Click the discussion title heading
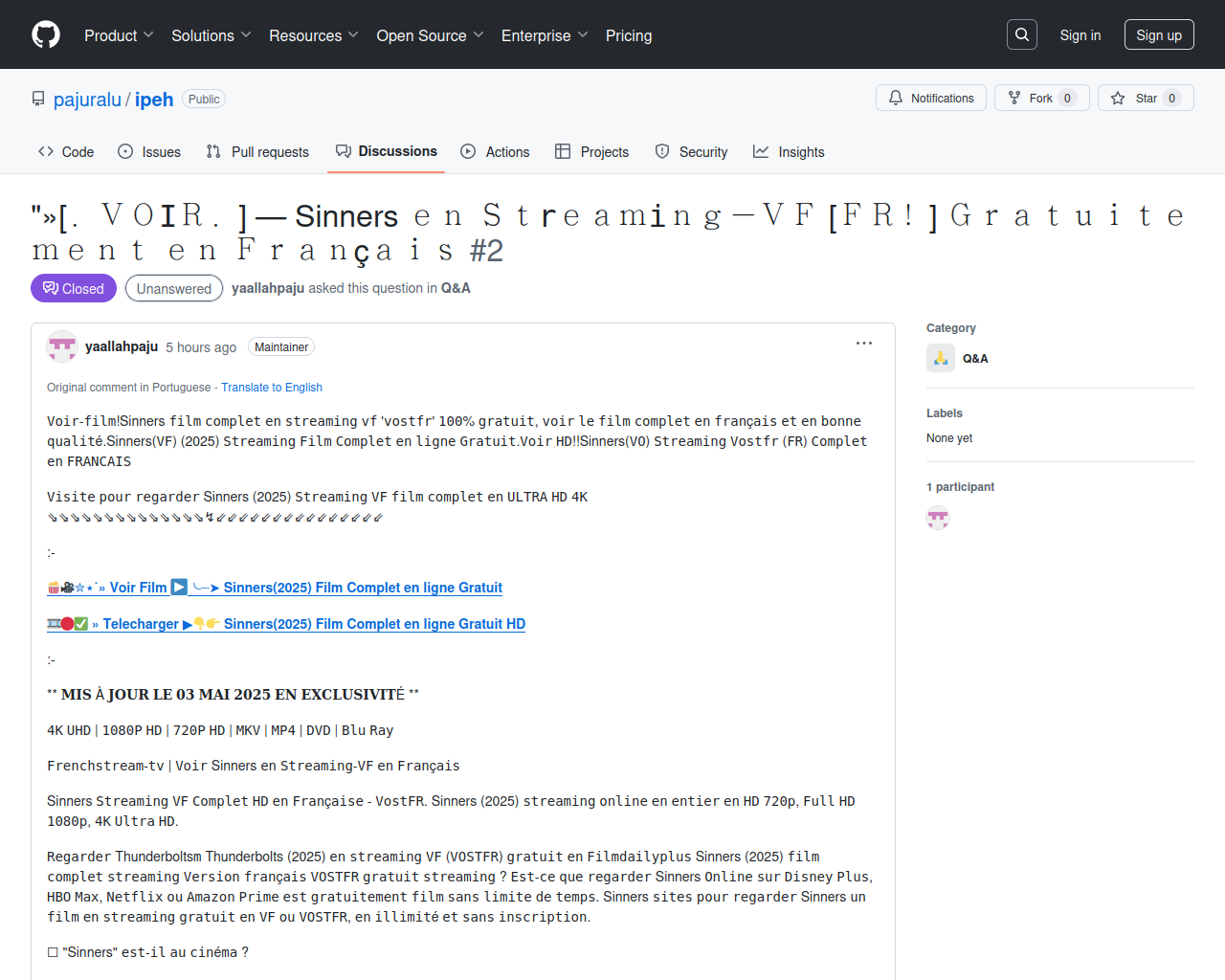Viewport: 1225px width, 980px height. [609, 233]
